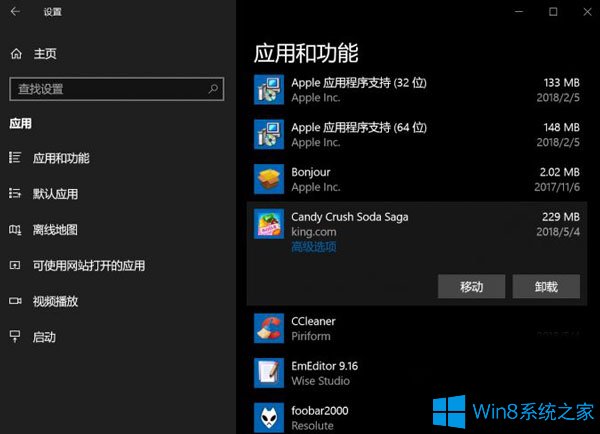Select the Bonjour entry name

311,172
